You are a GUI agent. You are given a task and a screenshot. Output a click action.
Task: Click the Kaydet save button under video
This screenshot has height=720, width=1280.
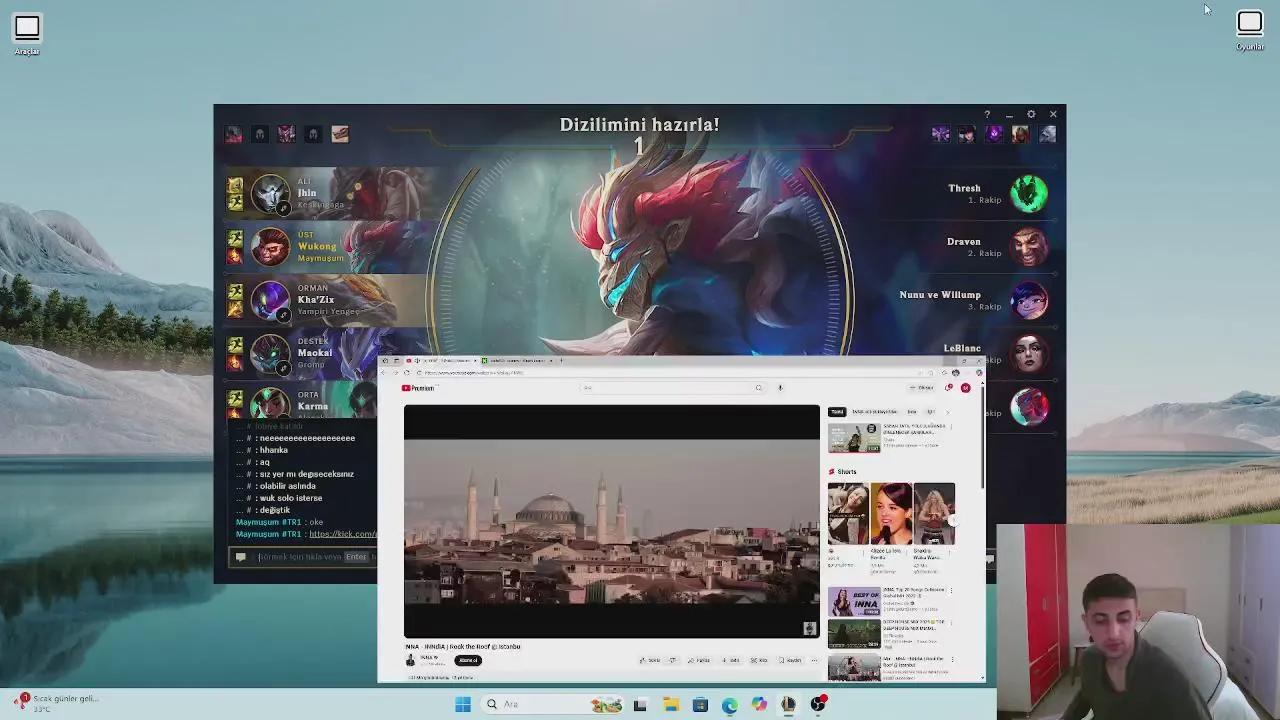tap(791, 660)
